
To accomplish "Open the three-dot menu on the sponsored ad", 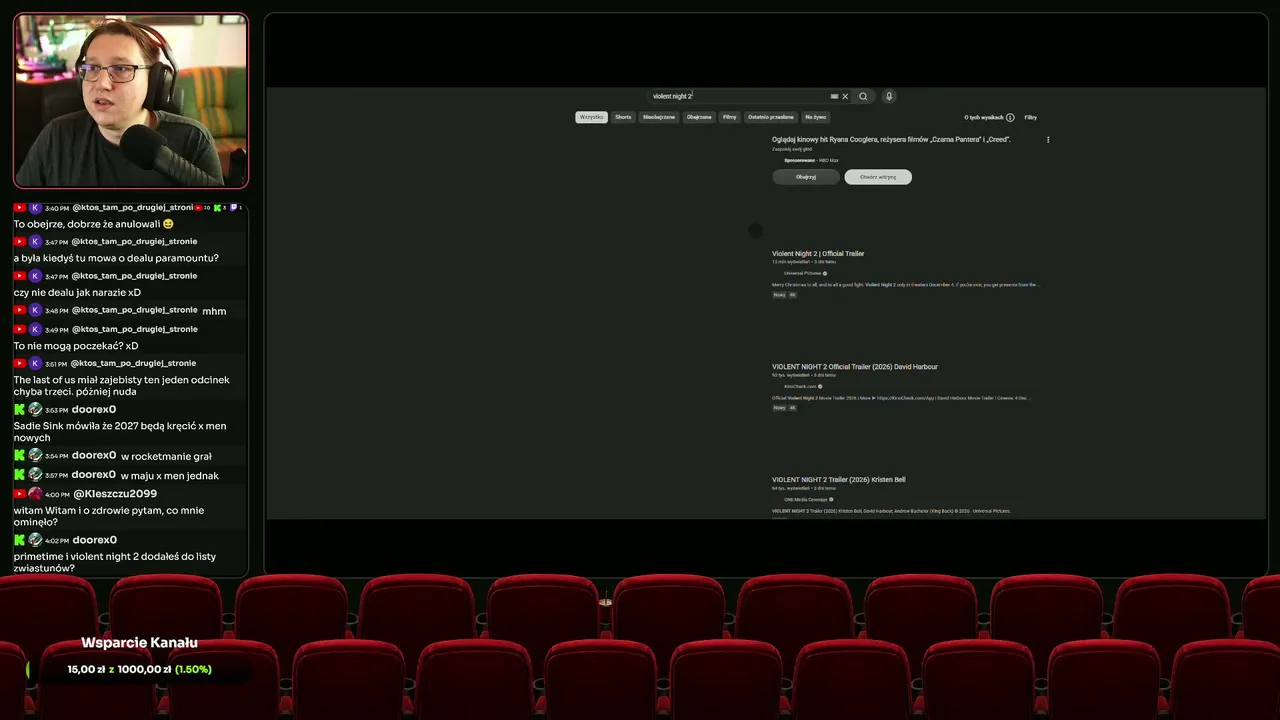I will (x=1048, y=140).
